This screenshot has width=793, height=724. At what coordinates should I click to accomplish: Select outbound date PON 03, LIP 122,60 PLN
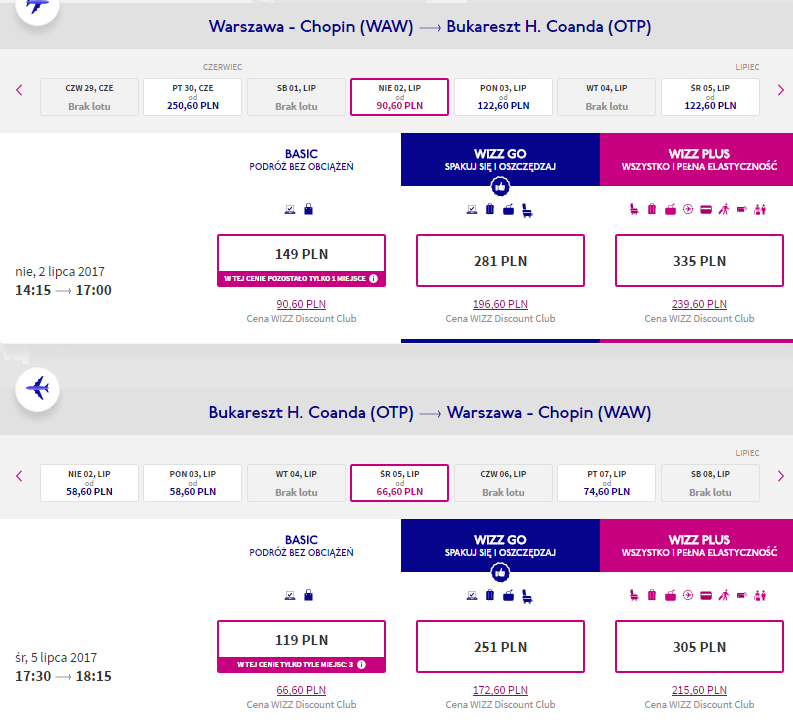pos(503,97)
